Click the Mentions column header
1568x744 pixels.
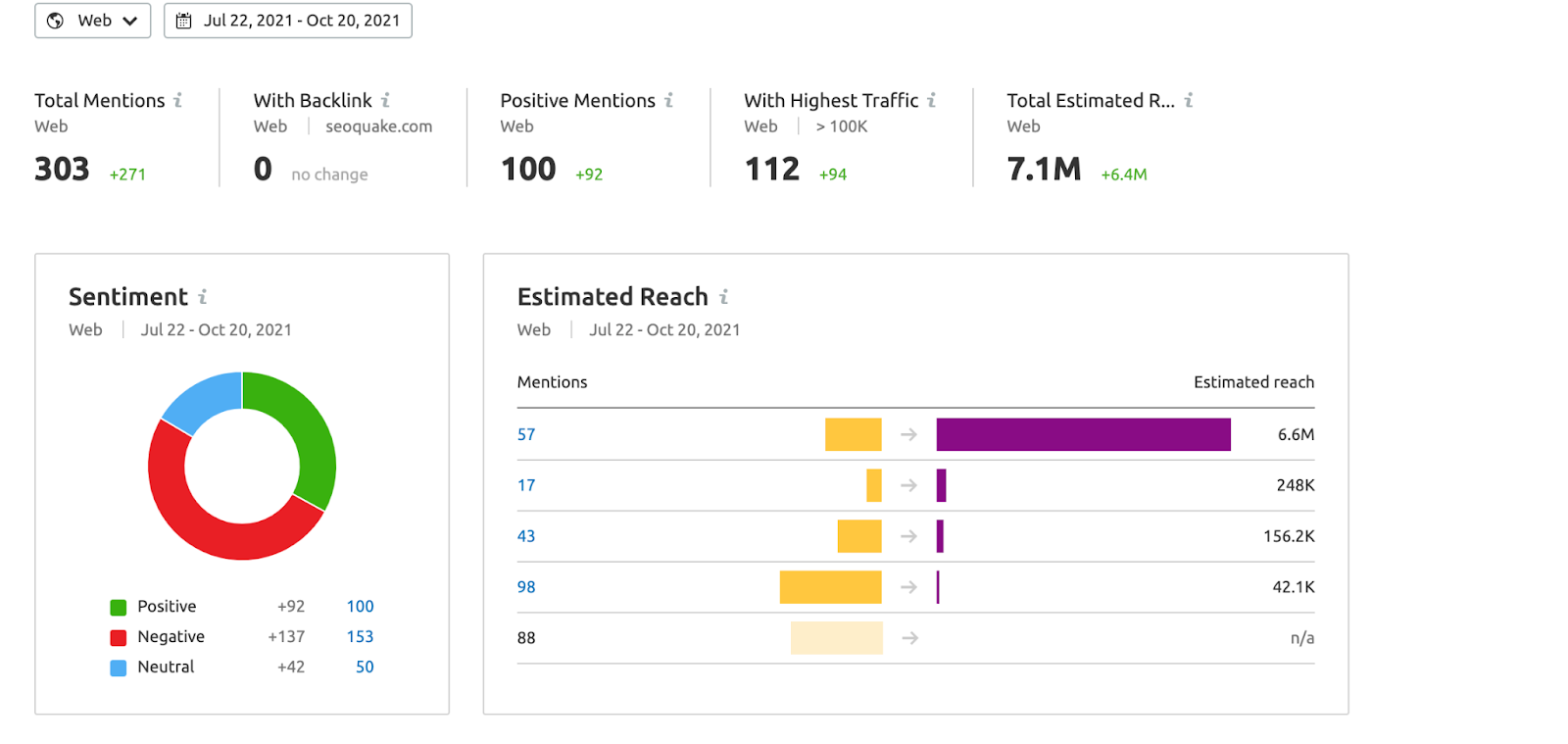[552, 382]
